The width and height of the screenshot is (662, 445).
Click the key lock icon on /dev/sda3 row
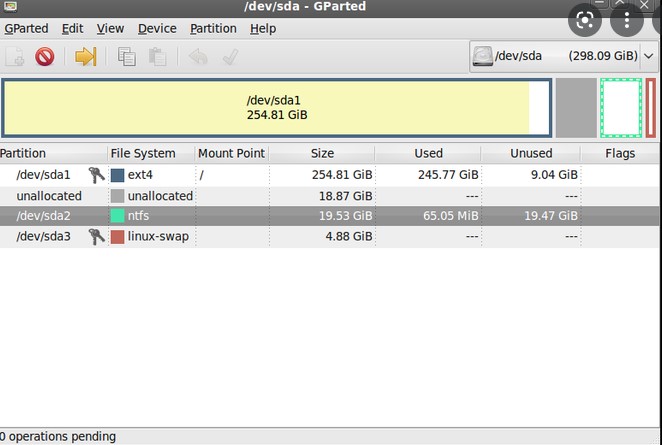pyautogui.click(x=96, y=236)
